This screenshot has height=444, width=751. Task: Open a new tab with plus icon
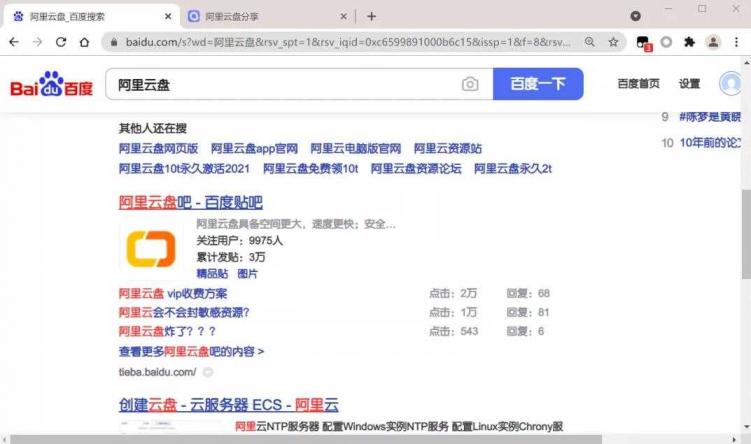(371, 16)
